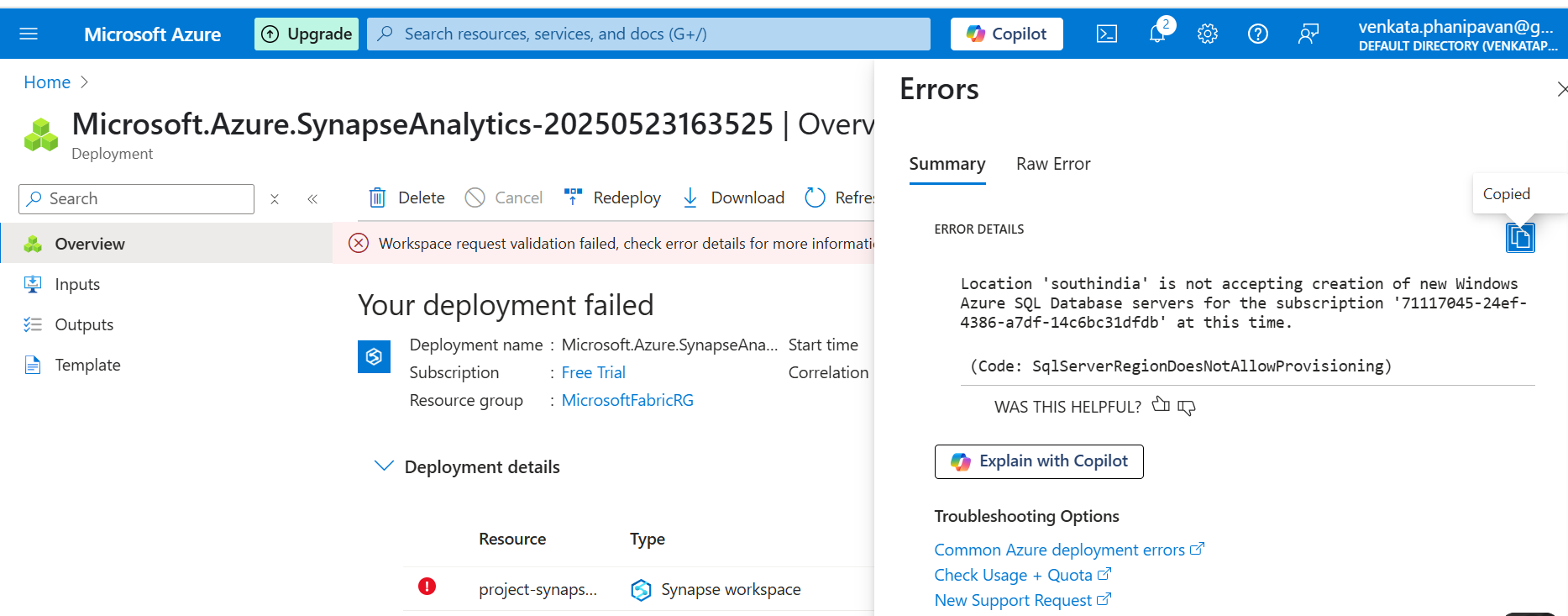Screen dimensions: 1568x616
Task: Select Overview in the side menu
Action: [166, 244]
